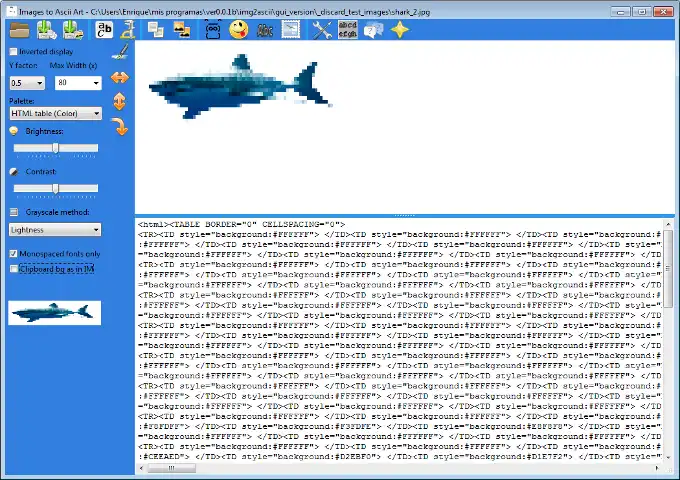The image size is (680, 480).
Task: Click the paintbrush icon beside Inverted display
Action: (x=121, y=52)
